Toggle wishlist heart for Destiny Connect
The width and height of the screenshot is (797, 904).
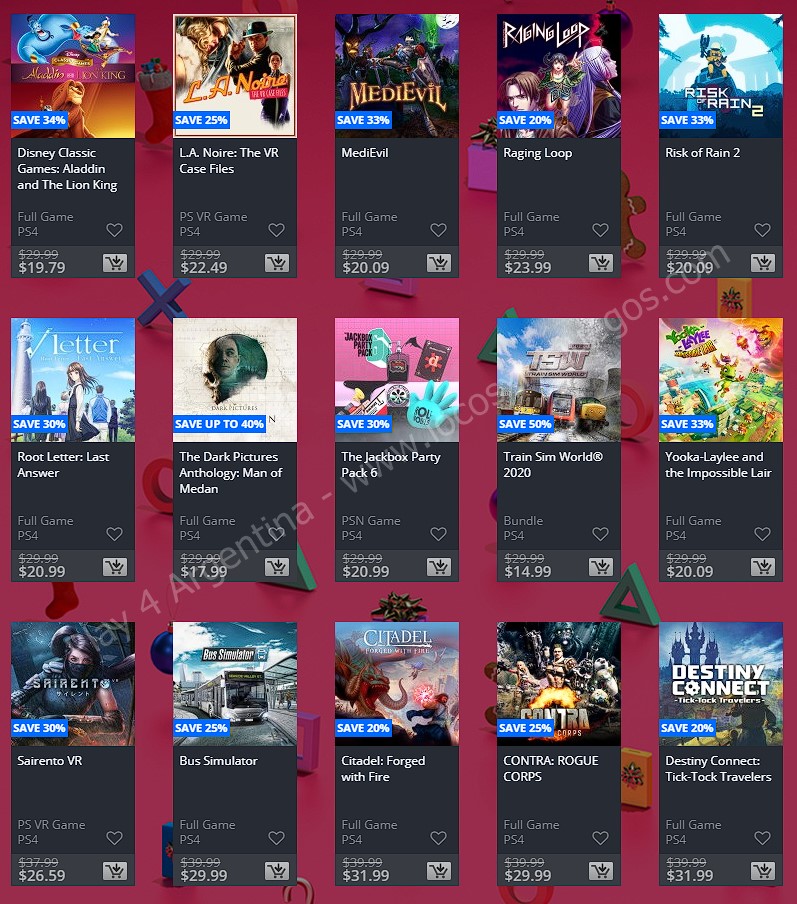point(762,838)
